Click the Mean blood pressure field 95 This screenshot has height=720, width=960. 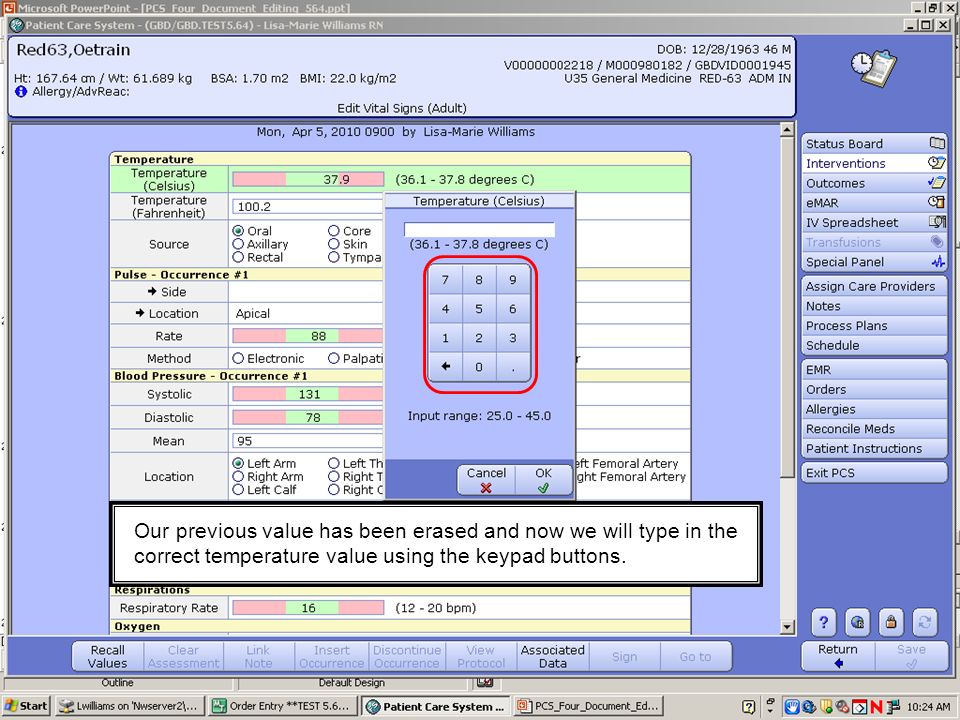point(308,441)
